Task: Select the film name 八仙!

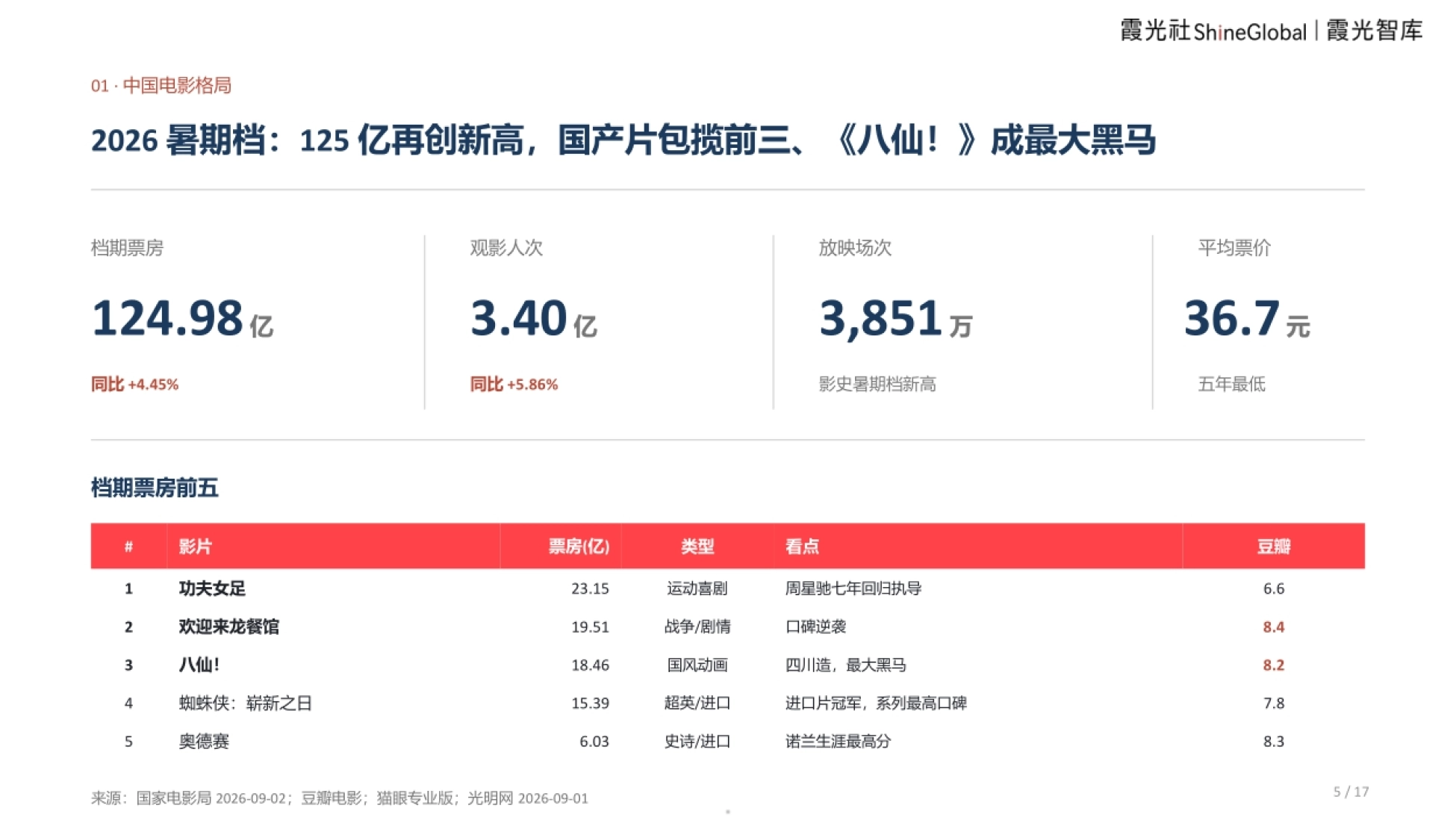Action: (199, 665)
